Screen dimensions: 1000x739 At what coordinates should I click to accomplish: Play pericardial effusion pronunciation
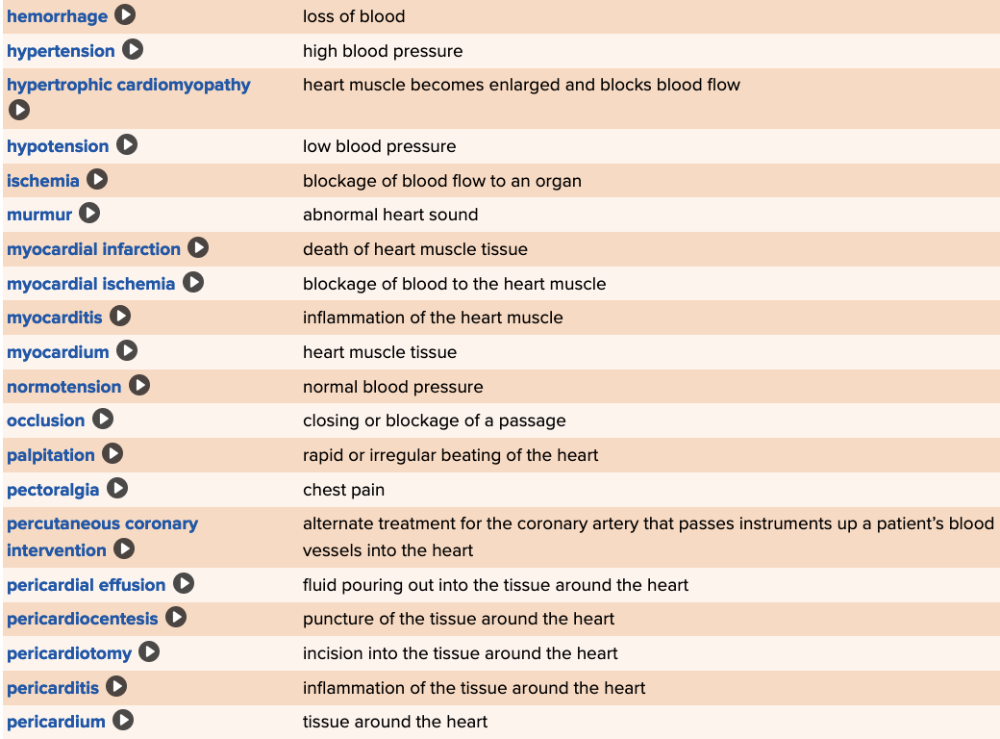click(183, 584)
